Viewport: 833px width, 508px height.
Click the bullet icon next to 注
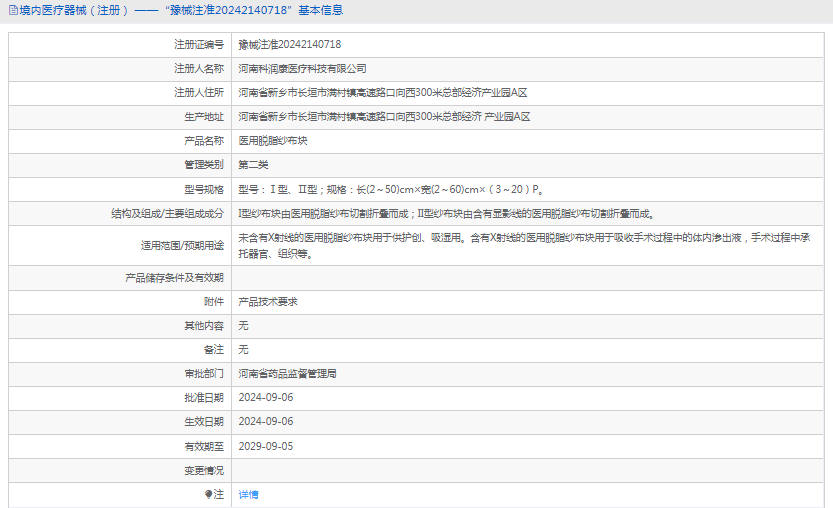(x=208, y=494)
